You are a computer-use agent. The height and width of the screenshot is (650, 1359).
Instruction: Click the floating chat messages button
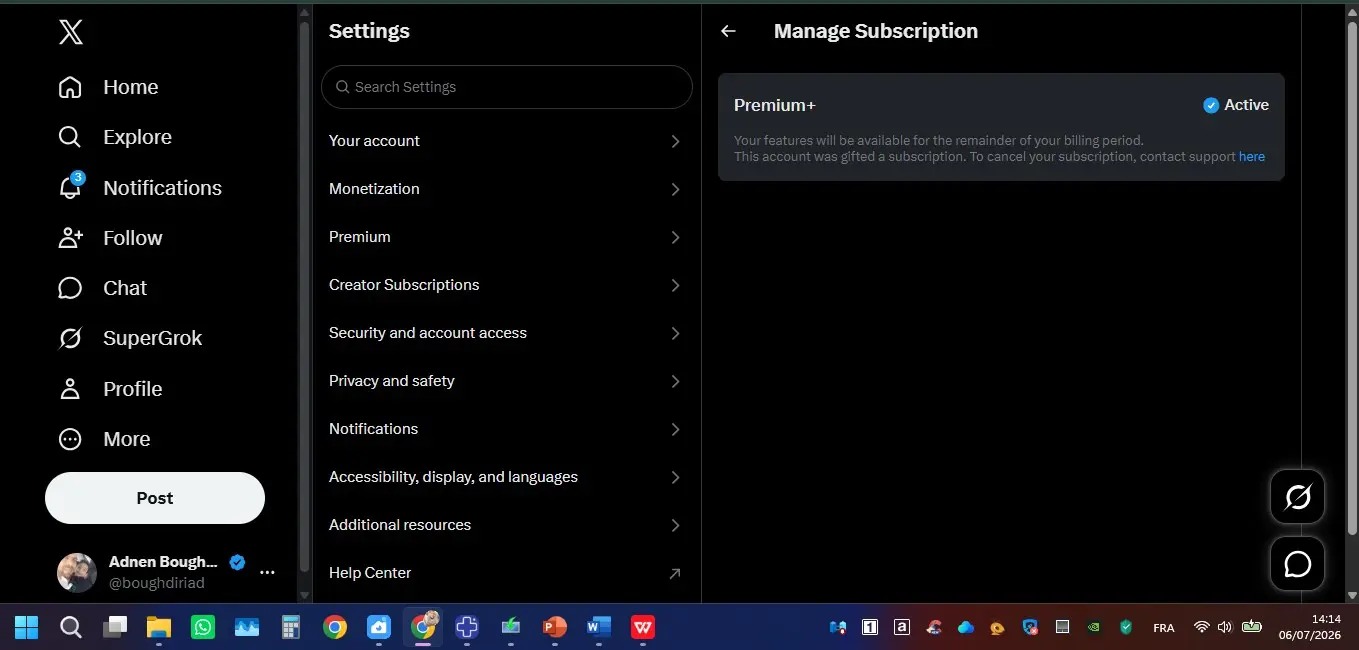1297,564
